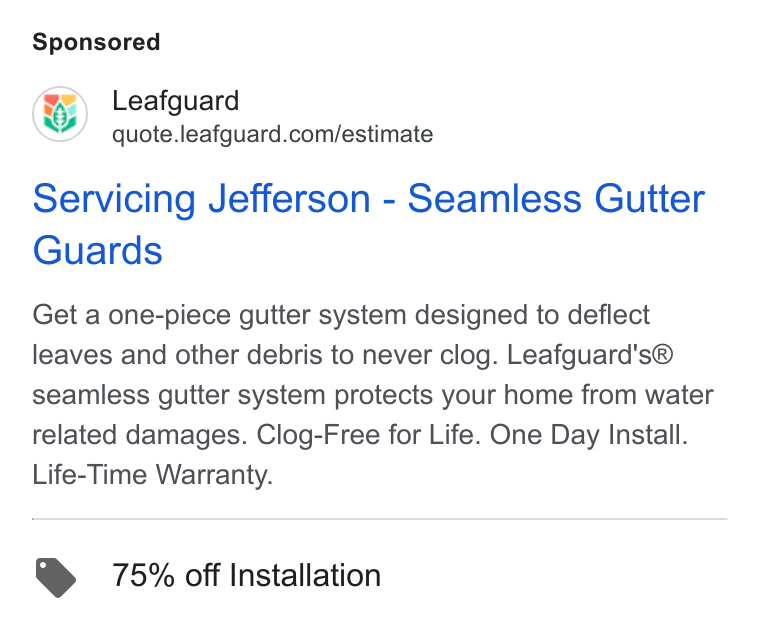Viewport: 760px width, 636px height.
Task: Click the price tag offer icon
Action: (x=56, y=577)
